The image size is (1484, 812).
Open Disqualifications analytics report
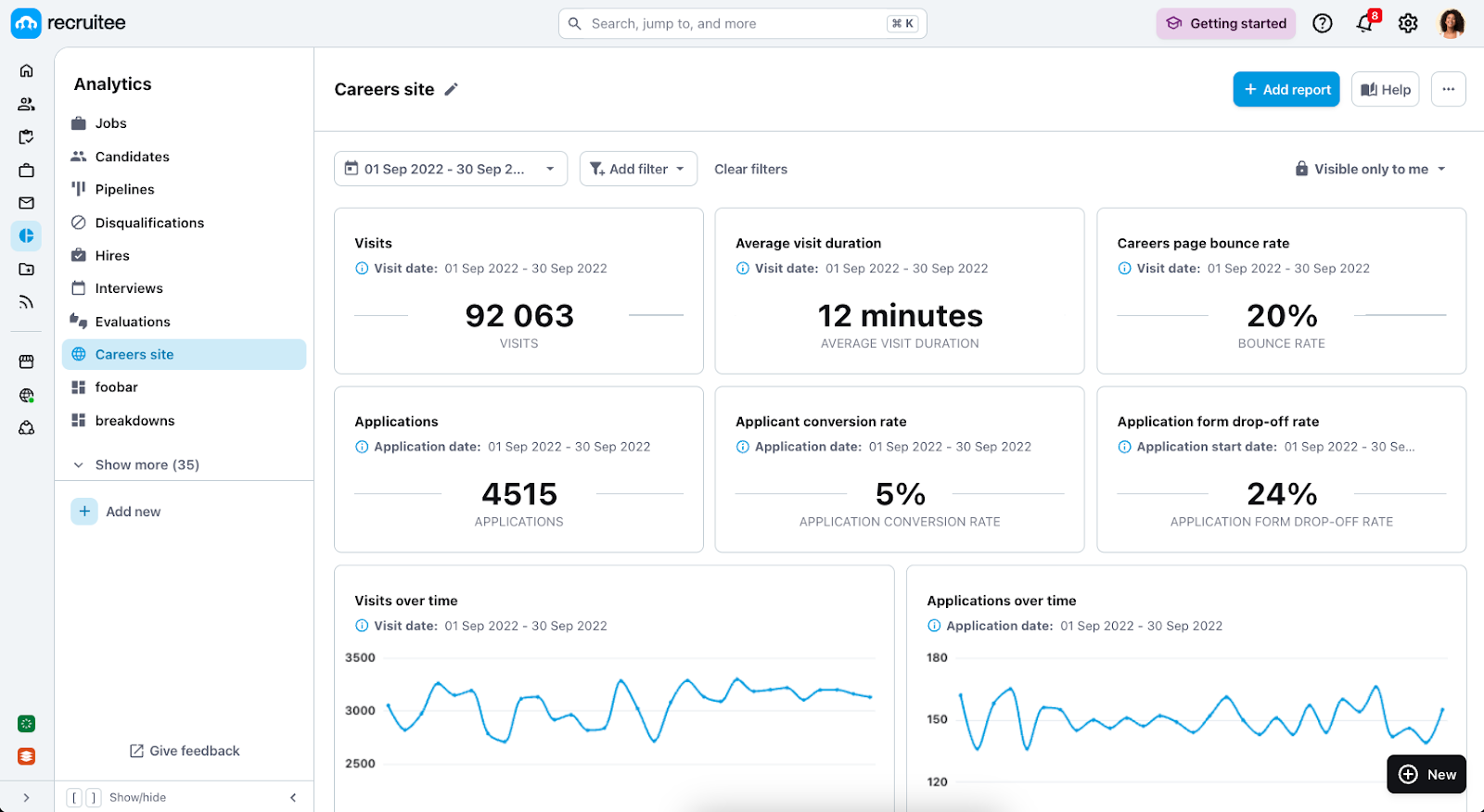click(x=149, y=223)
